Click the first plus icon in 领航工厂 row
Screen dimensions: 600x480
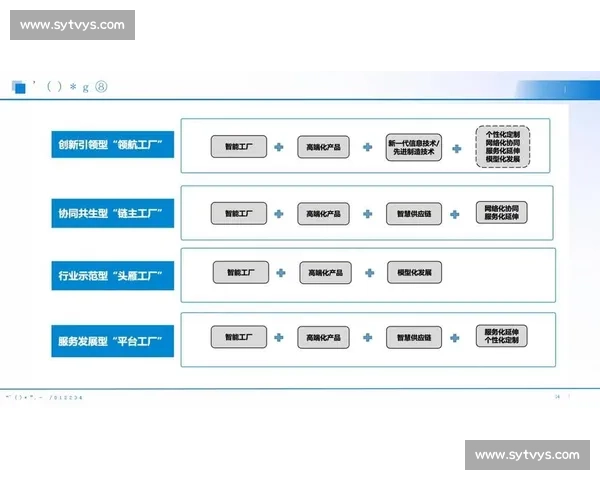pyautogui.click(x=278, y=148)
